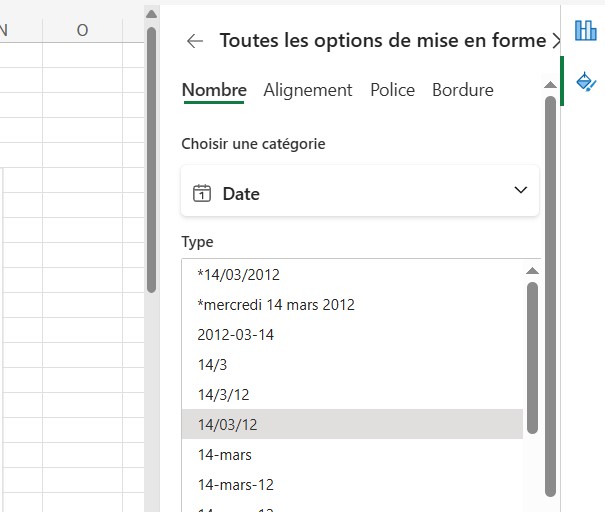The image size is (605, 512).
Task: Open the Alignement tab
Action: point(308,90)
